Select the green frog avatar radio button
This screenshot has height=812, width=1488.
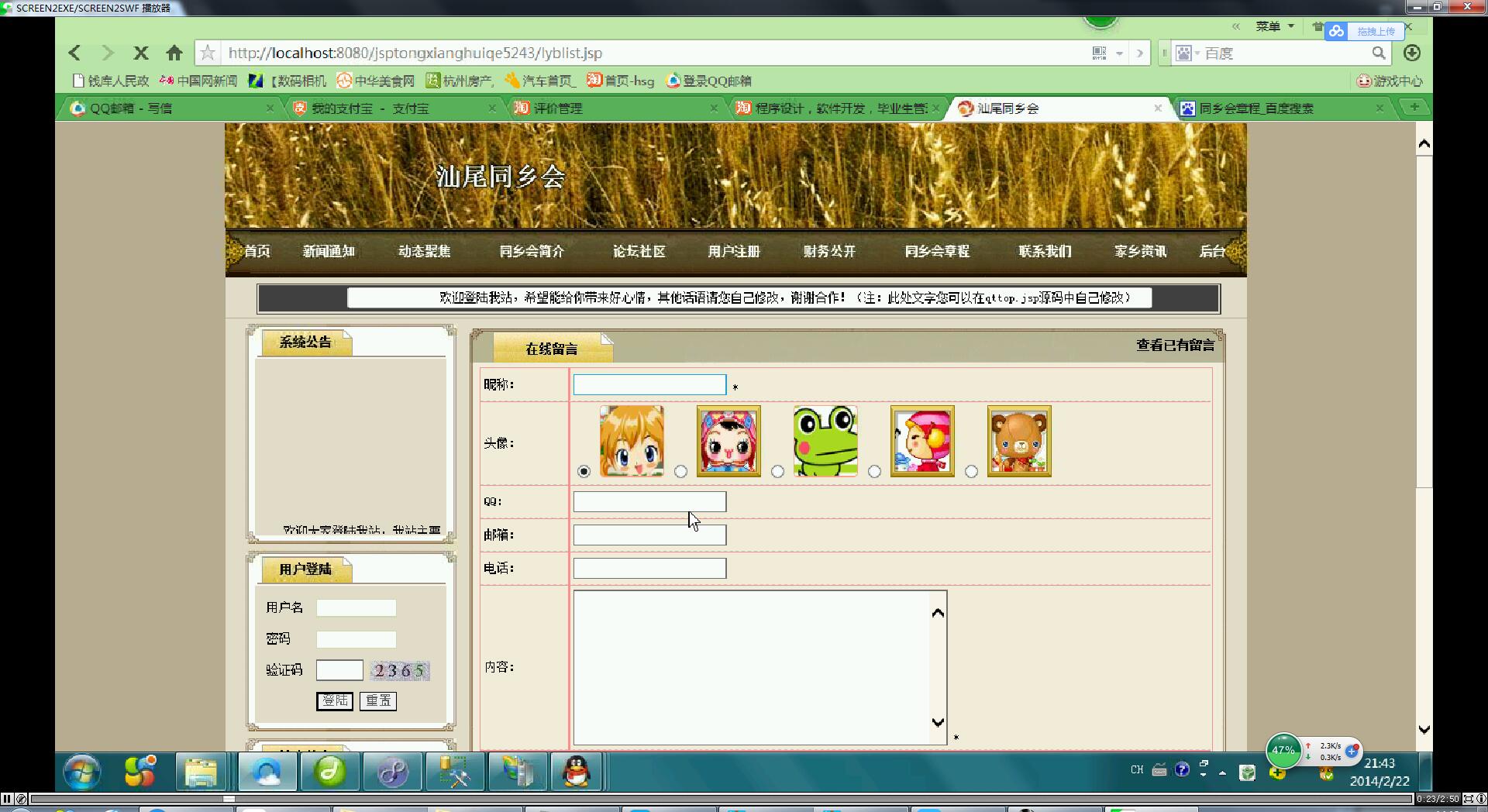point(777,471)
